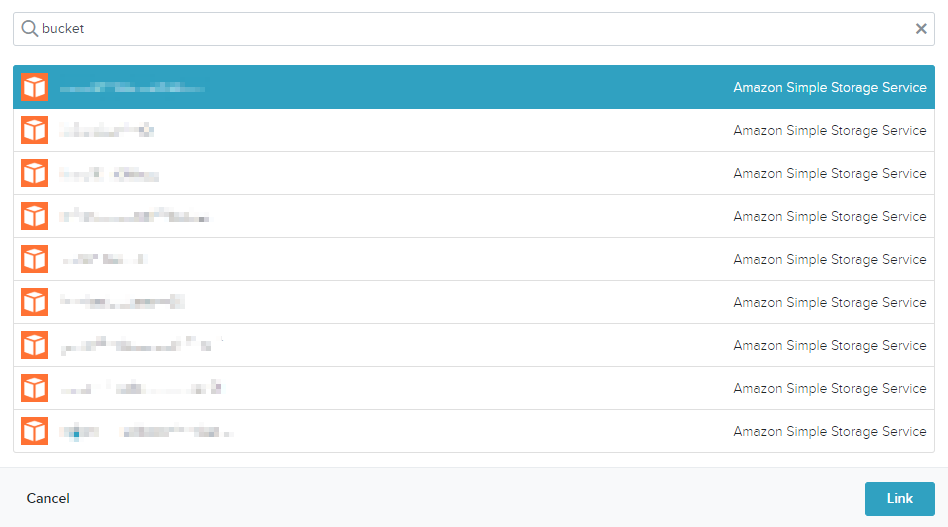
Task: Click the seventh row's S3 bucket icon
Action: pyautogui.click(x=34, y=344)
